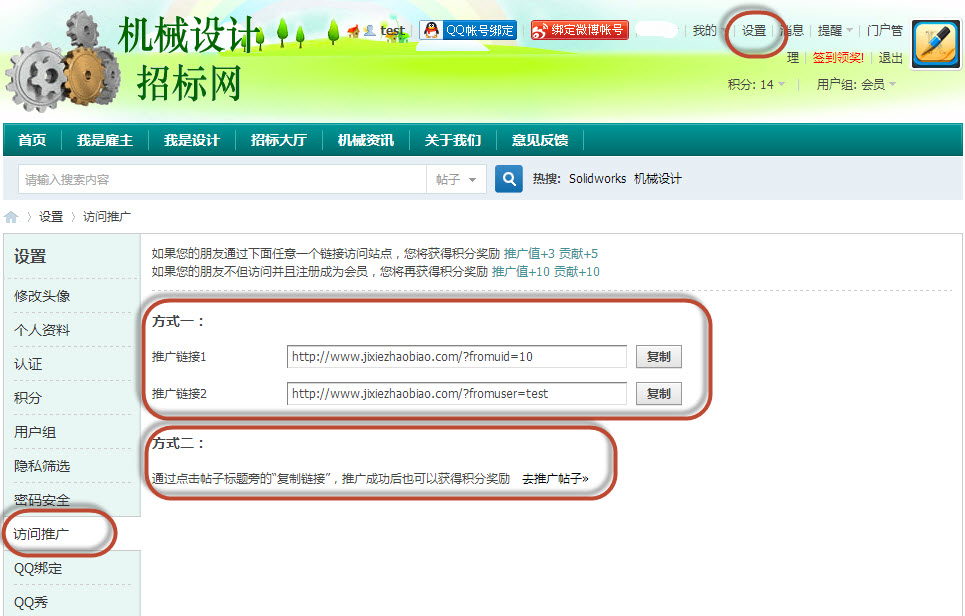Focus the search content input box
The width and height of the screenshot is (965, 616).
tap(222, 180)
